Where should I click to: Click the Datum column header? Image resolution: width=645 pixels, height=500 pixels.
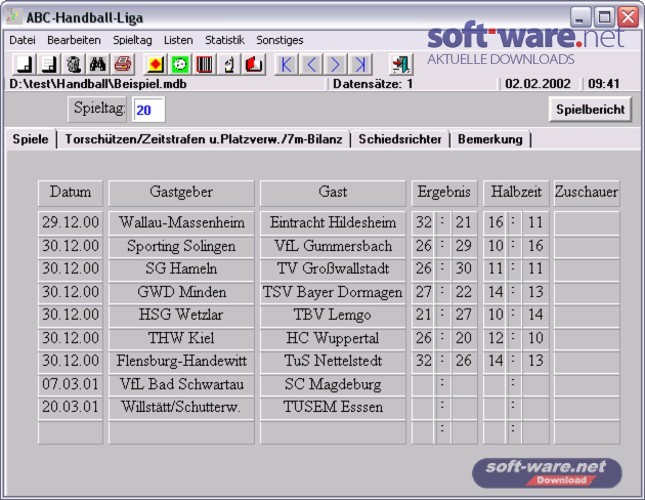click(70, 192)
